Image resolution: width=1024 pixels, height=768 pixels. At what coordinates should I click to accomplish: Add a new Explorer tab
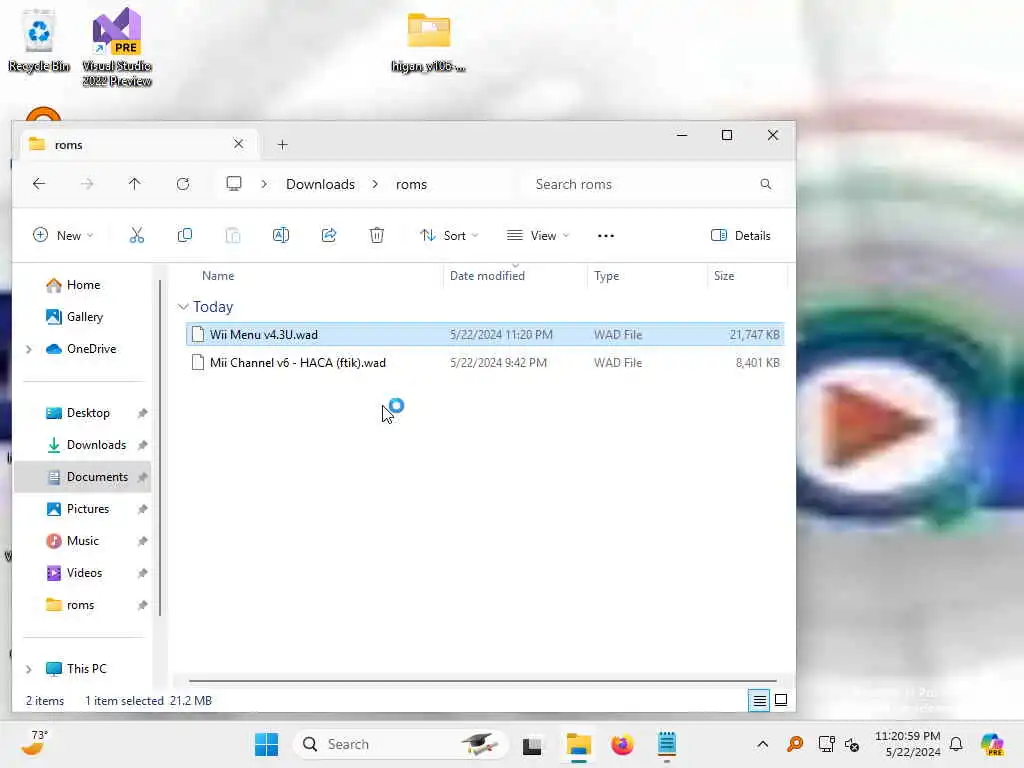tap(282, 144)
